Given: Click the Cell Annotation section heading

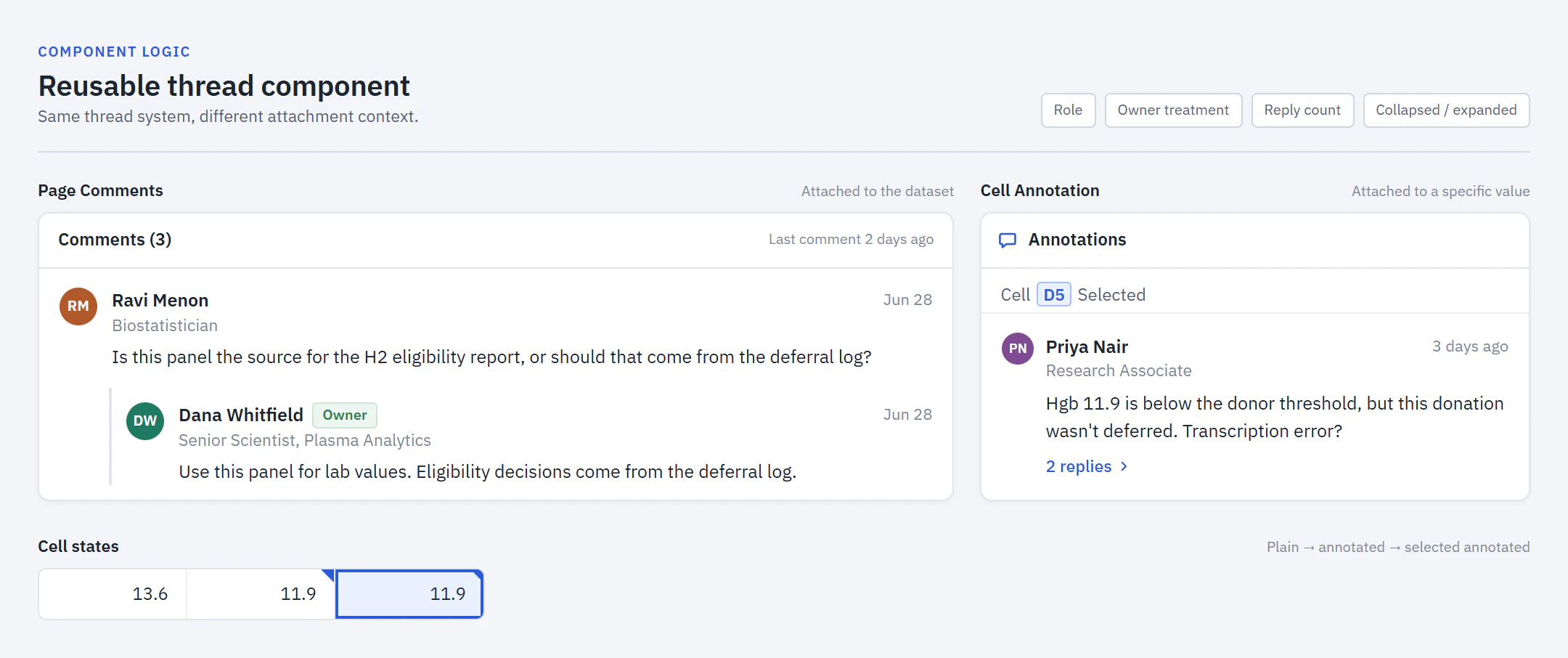Looking at the screenshot, I should pos(1040,191).
